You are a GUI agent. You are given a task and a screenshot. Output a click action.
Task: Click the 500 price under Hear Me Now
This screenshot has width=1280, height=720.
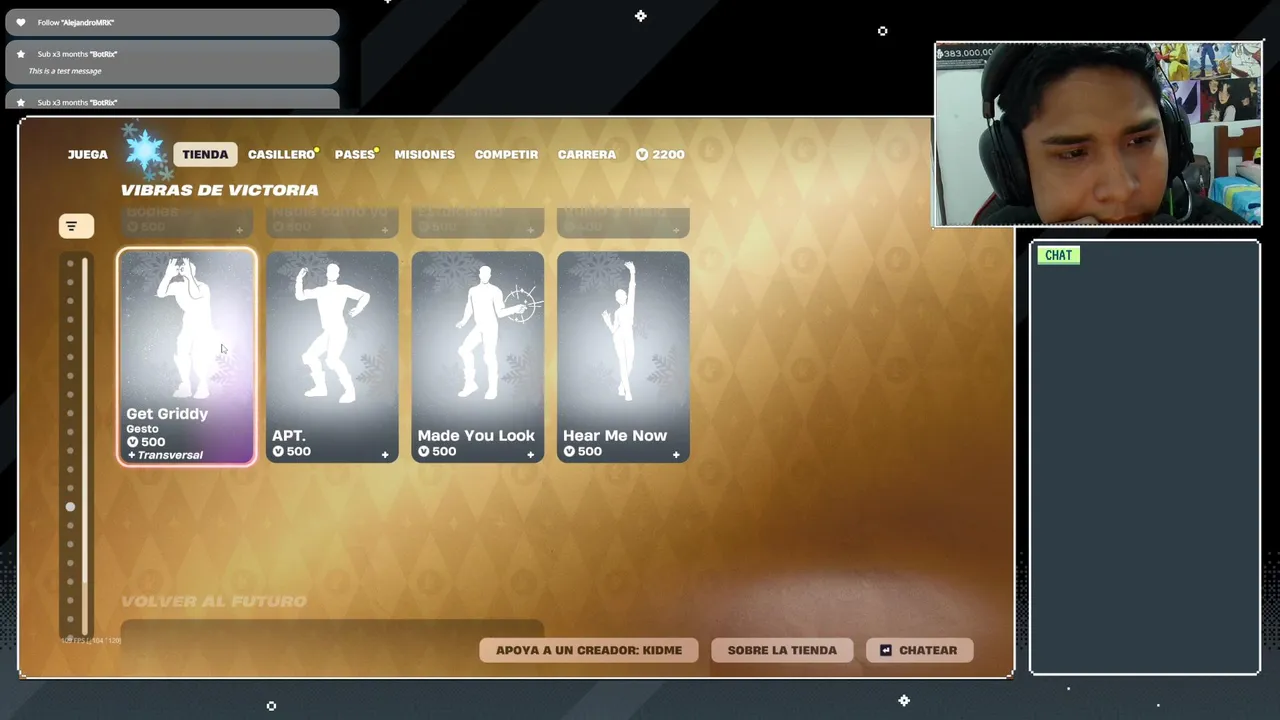[x=582, y=452]
